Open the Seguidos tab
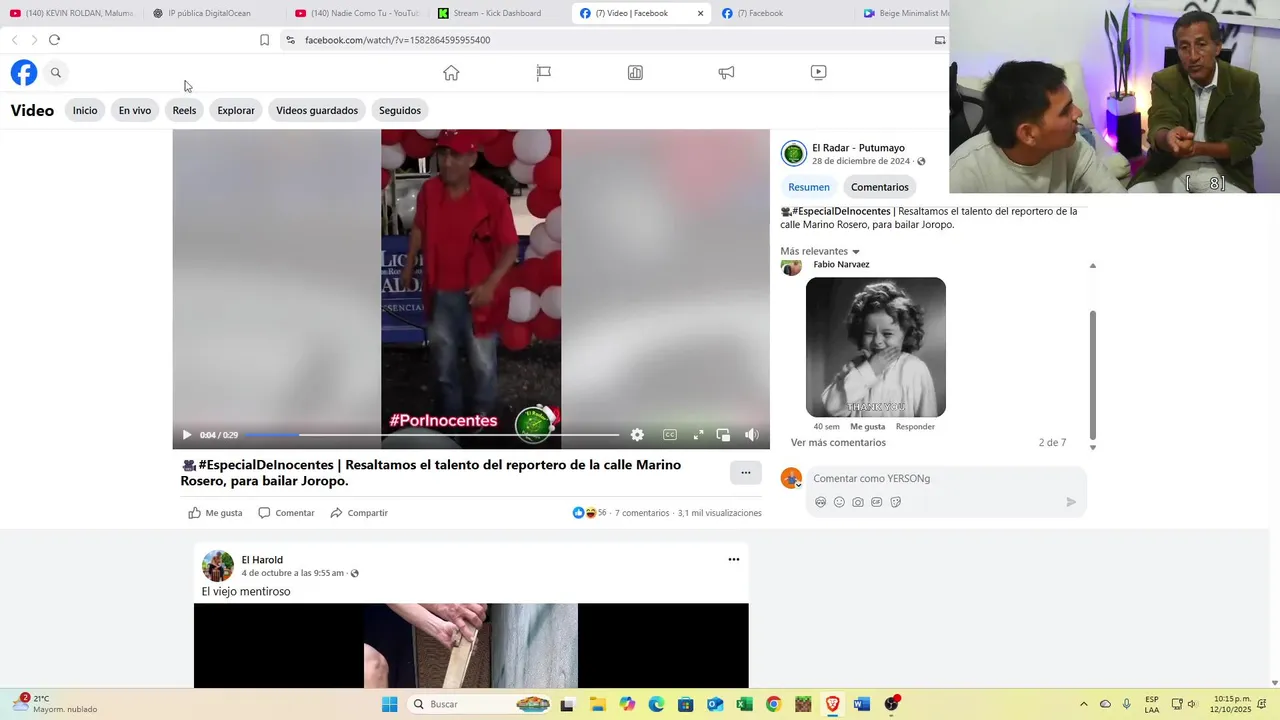 pos(400,110)
